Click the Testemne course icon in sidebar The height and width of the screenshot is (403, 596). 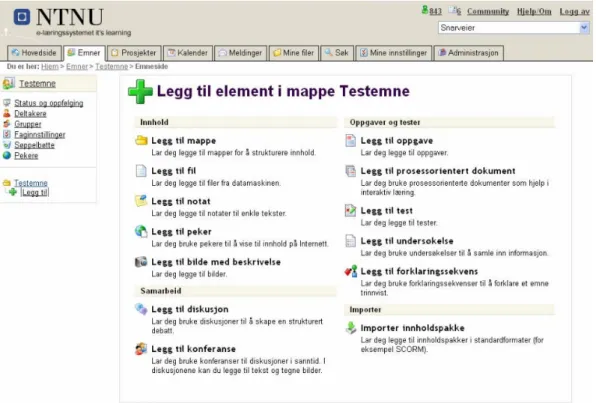[9, 83]
